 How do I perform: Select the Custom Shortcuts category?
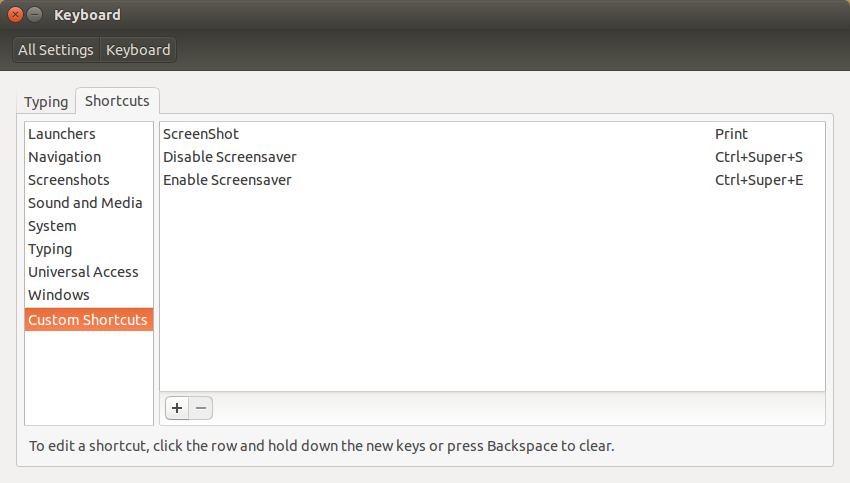click(x=89, y=320)
